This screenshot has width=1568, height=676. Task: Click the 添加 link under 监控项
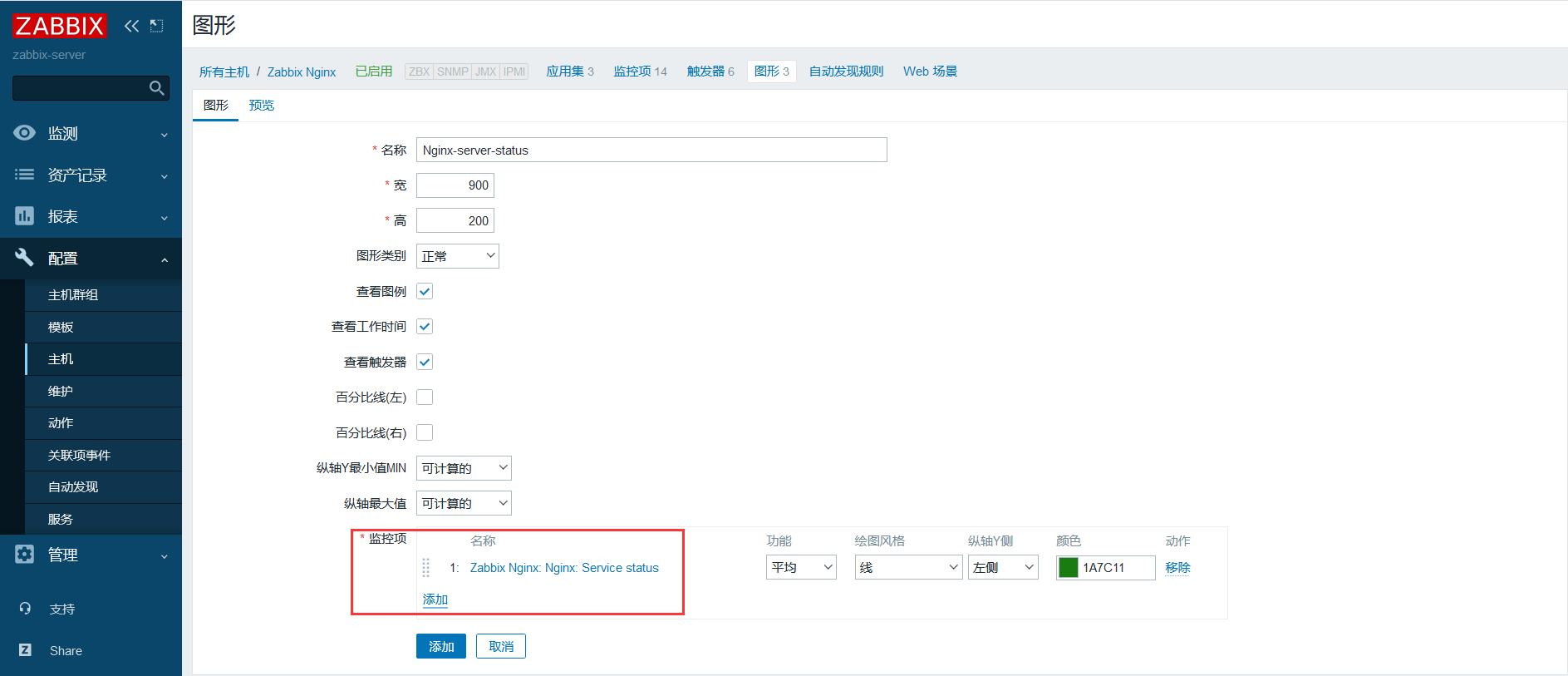coord(435,599)
